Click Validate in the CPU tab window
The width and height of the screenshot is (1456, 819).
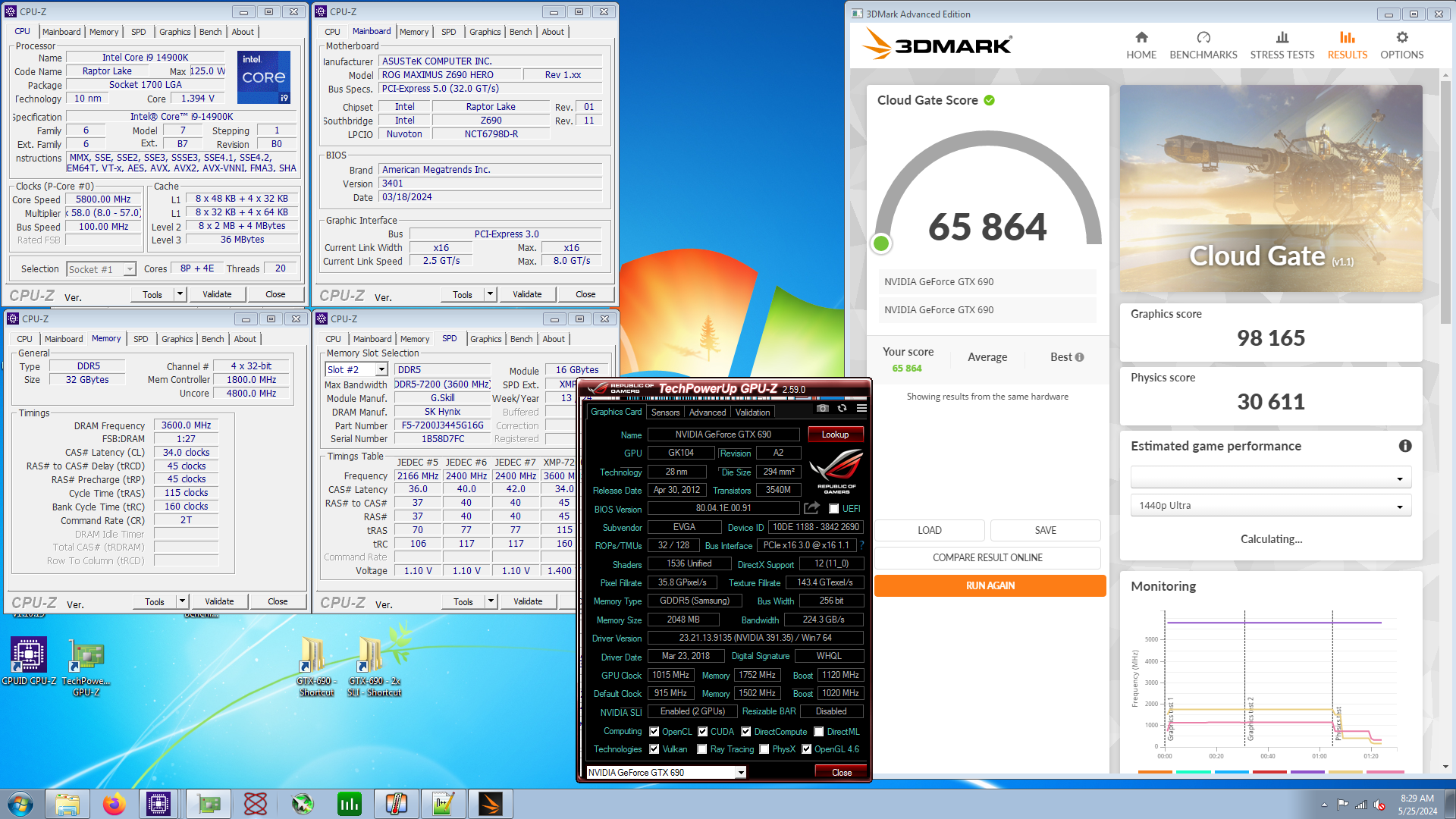[x=217, y=294]
